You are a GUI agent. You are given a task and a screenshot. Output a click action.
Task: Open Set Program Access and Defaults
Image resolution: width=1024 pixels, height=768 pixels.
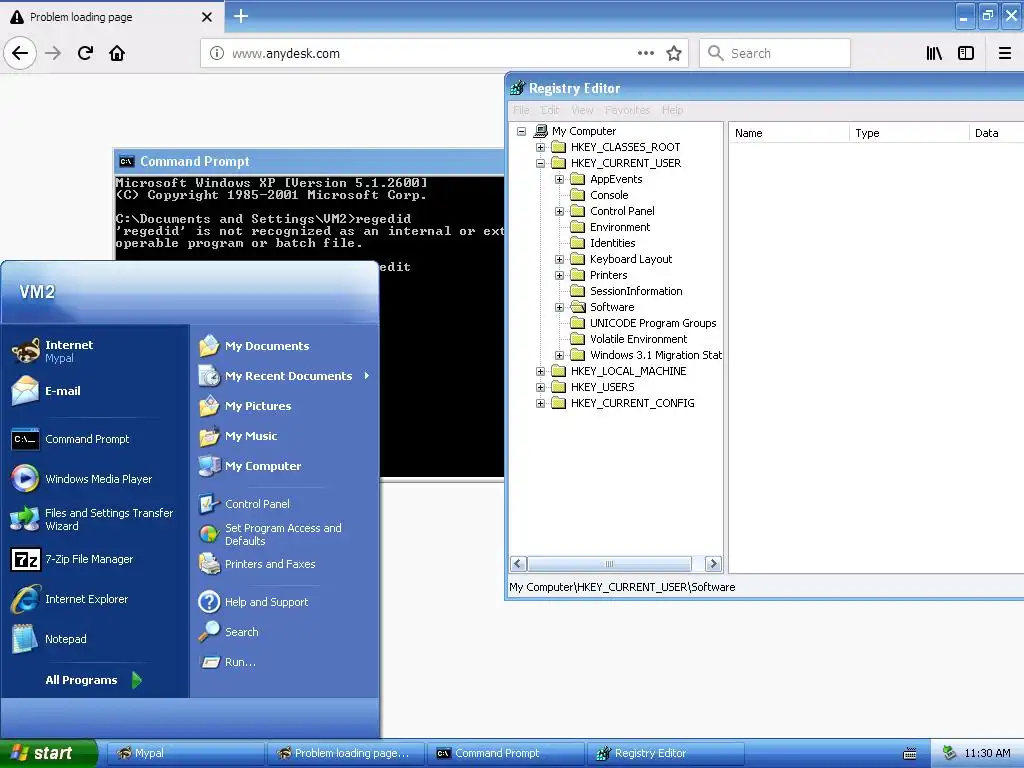coord(270,534)
